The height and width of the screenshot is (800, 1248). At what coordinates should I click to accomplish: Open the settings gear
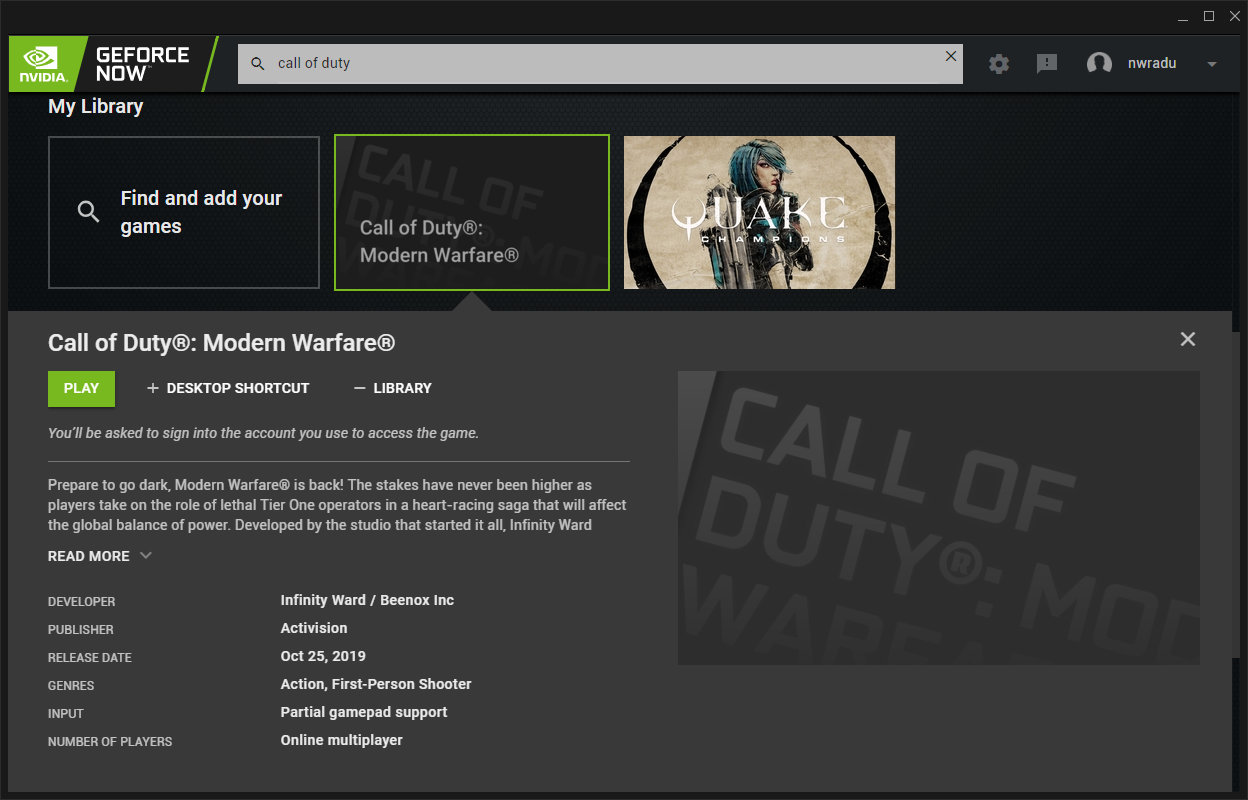pos(999,64)
